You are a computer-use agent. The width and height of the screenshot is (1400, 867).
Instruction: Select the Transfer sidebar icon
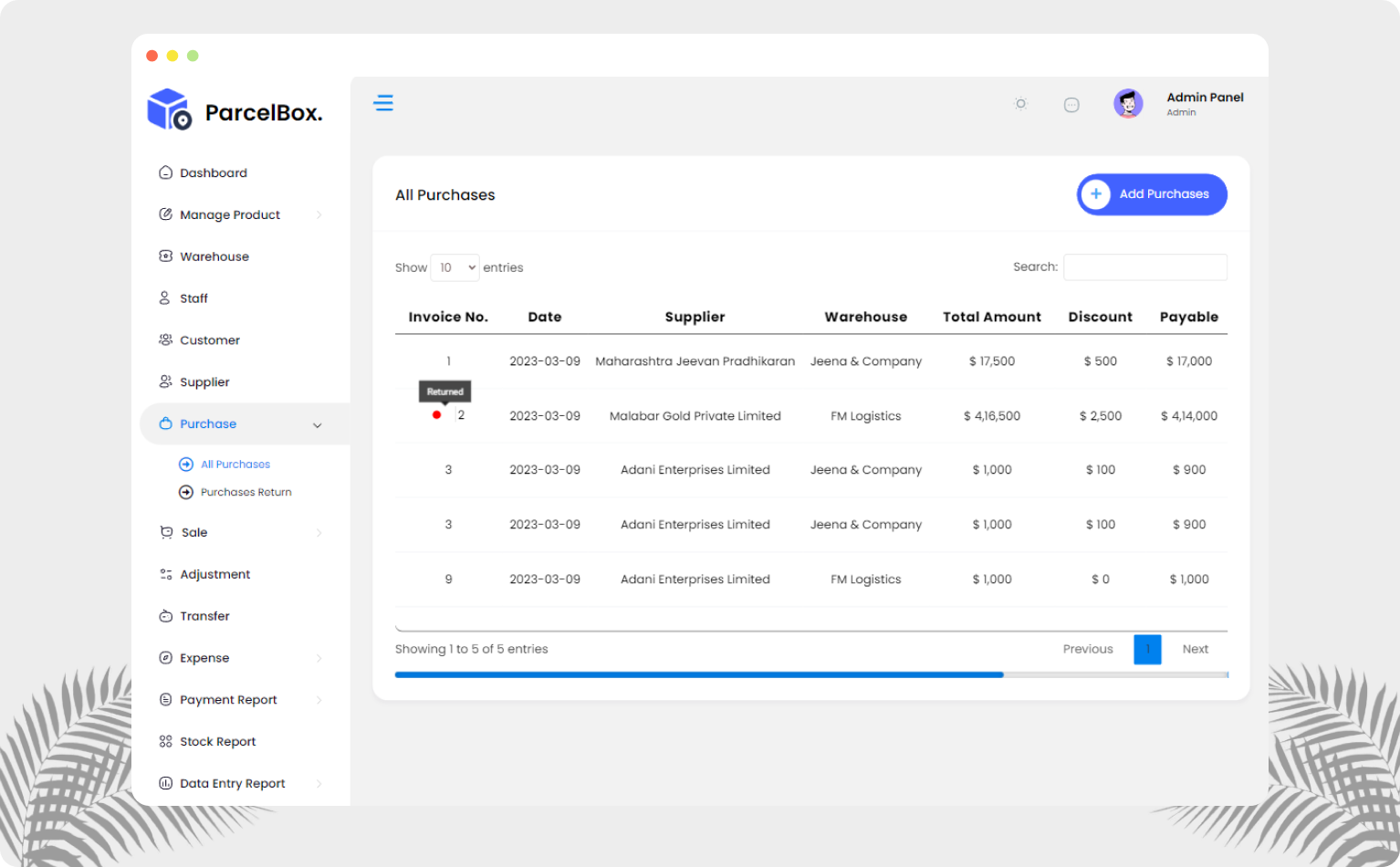coord(165,616)
